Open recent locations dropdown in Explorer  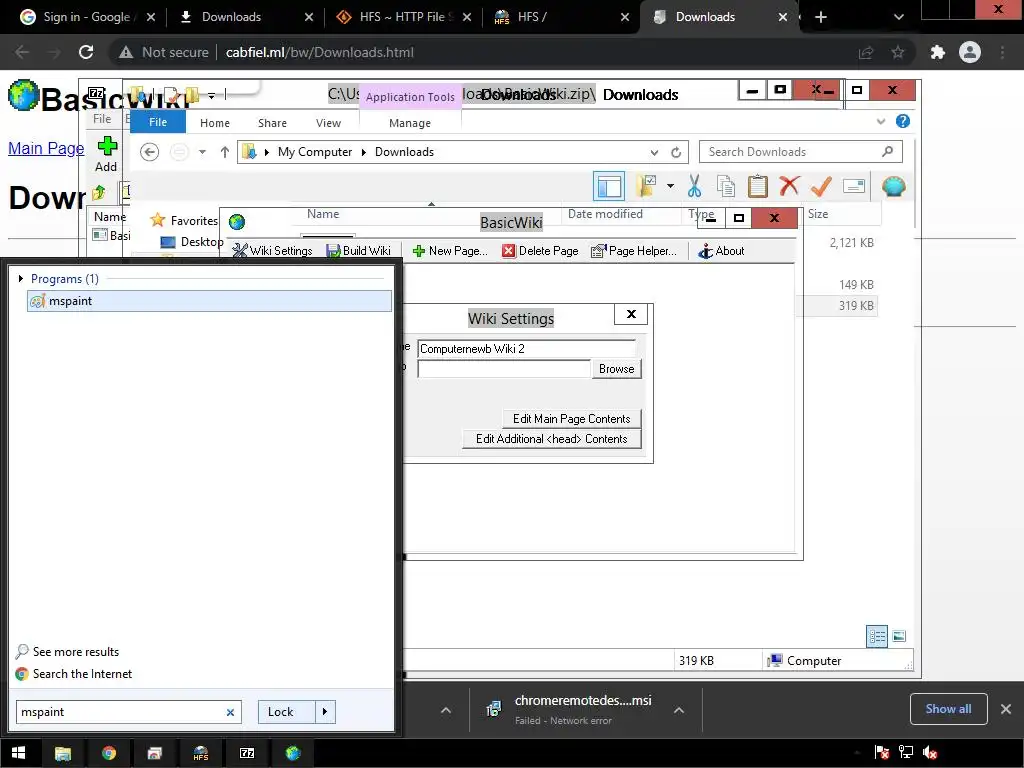click(202, 152)
